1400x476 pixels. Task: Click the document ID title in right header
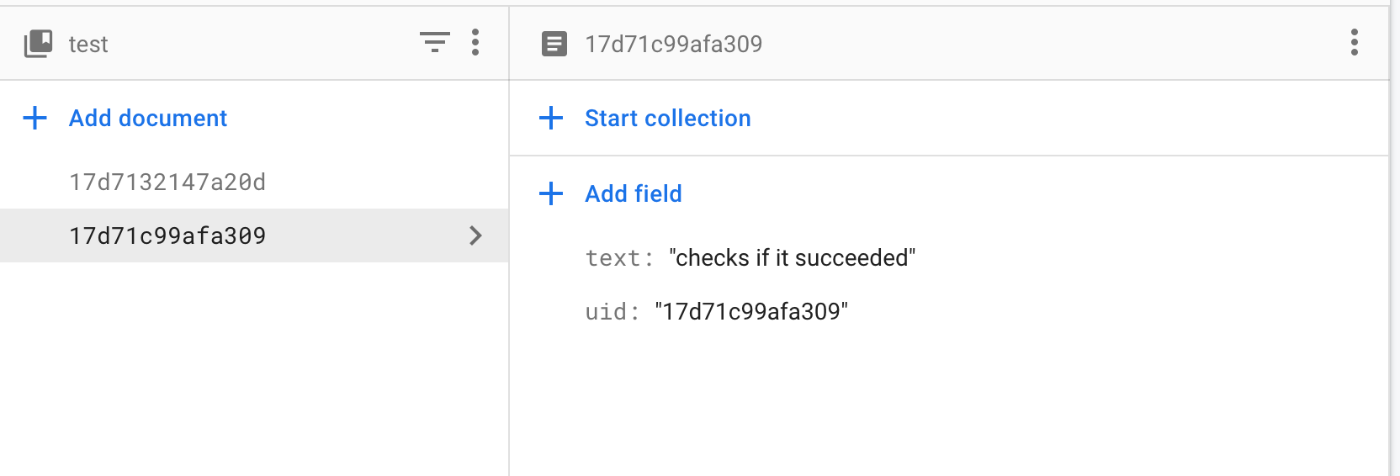(x=674, y=44)
